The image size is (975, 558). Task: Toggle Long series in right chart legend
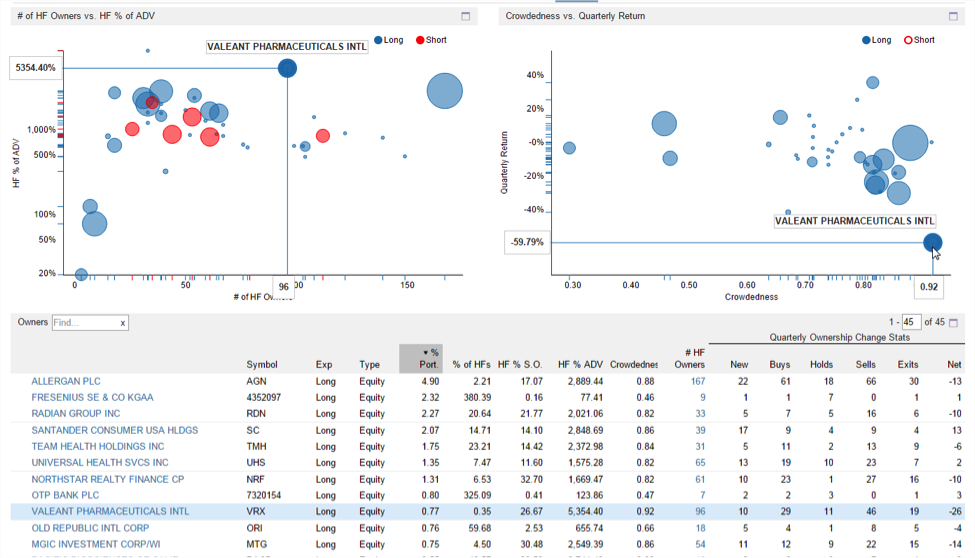(x=877, y=40)
